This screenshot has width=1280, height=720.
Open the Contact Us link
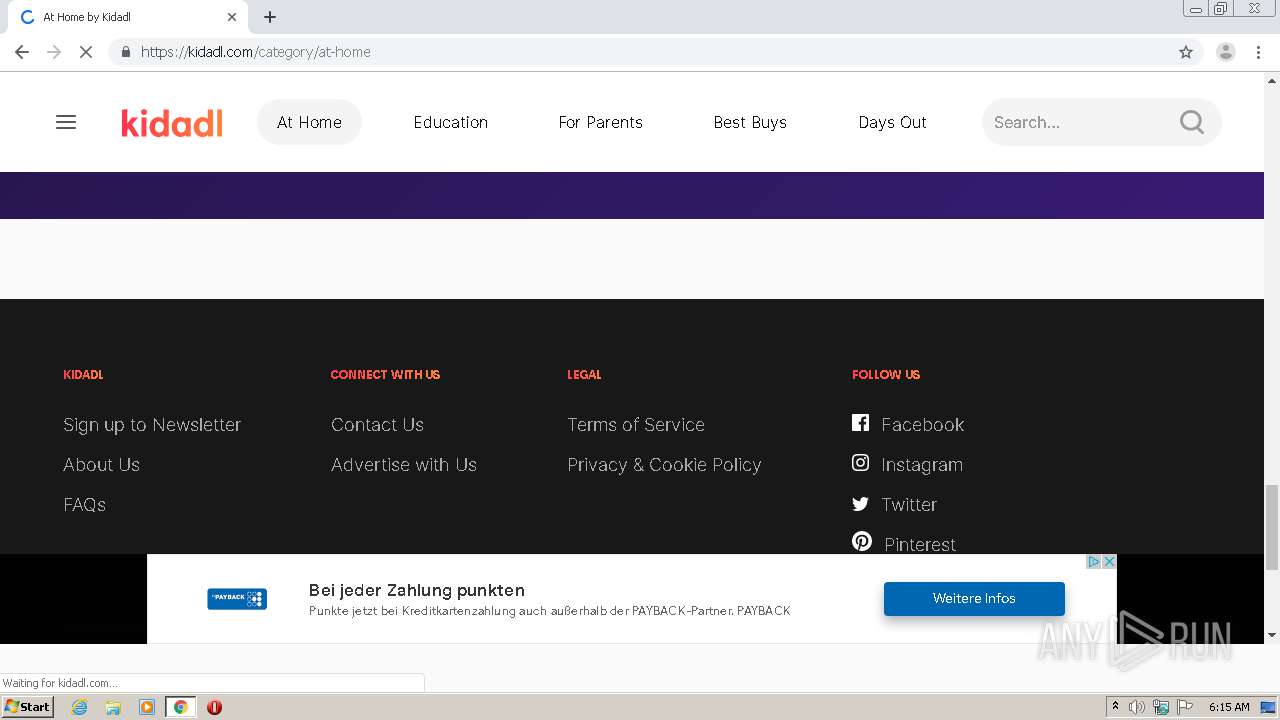[x=377, y=424]
